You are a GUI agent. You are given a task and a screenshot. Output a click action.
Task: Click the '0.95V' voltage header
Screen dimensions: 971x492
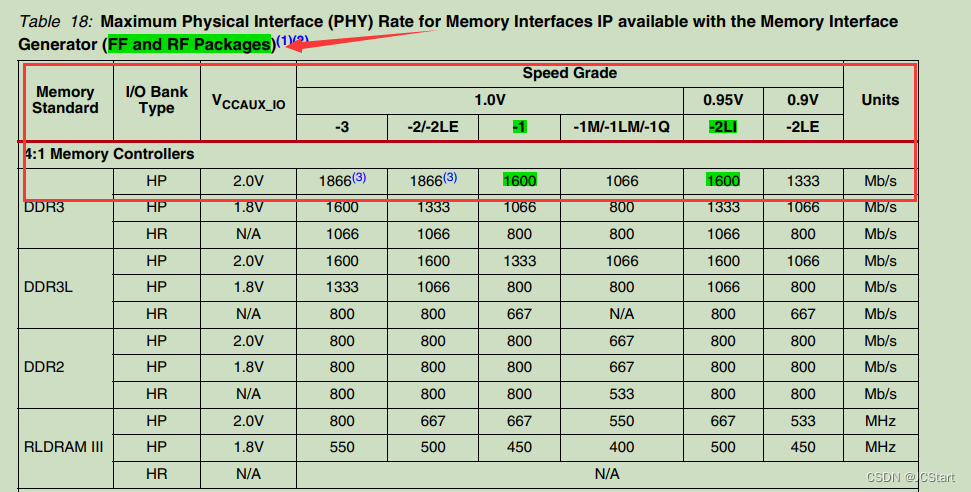point(723,100)
